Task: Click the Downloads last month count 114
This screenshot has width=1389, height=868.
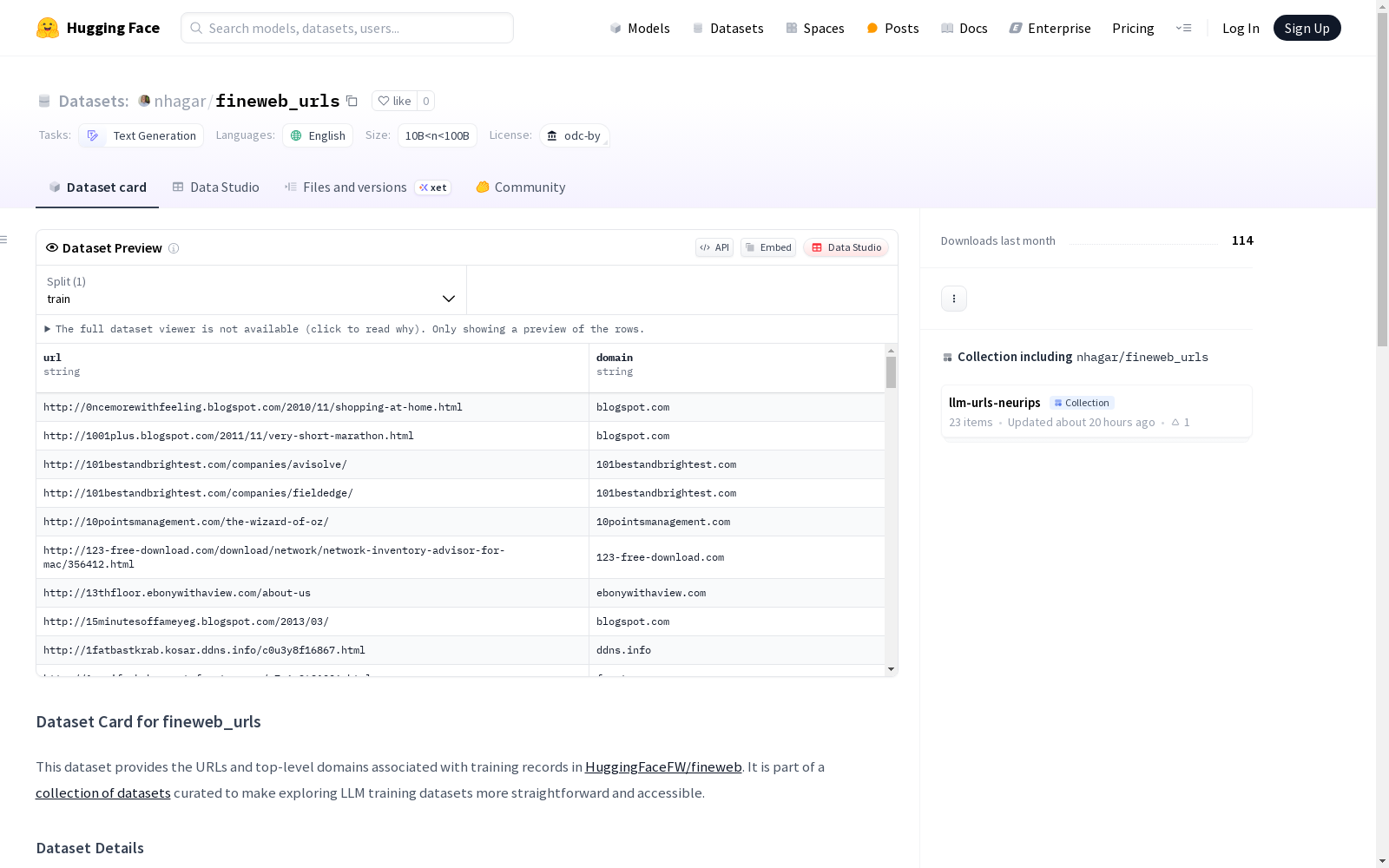Action: click(x=1242, y=240)
